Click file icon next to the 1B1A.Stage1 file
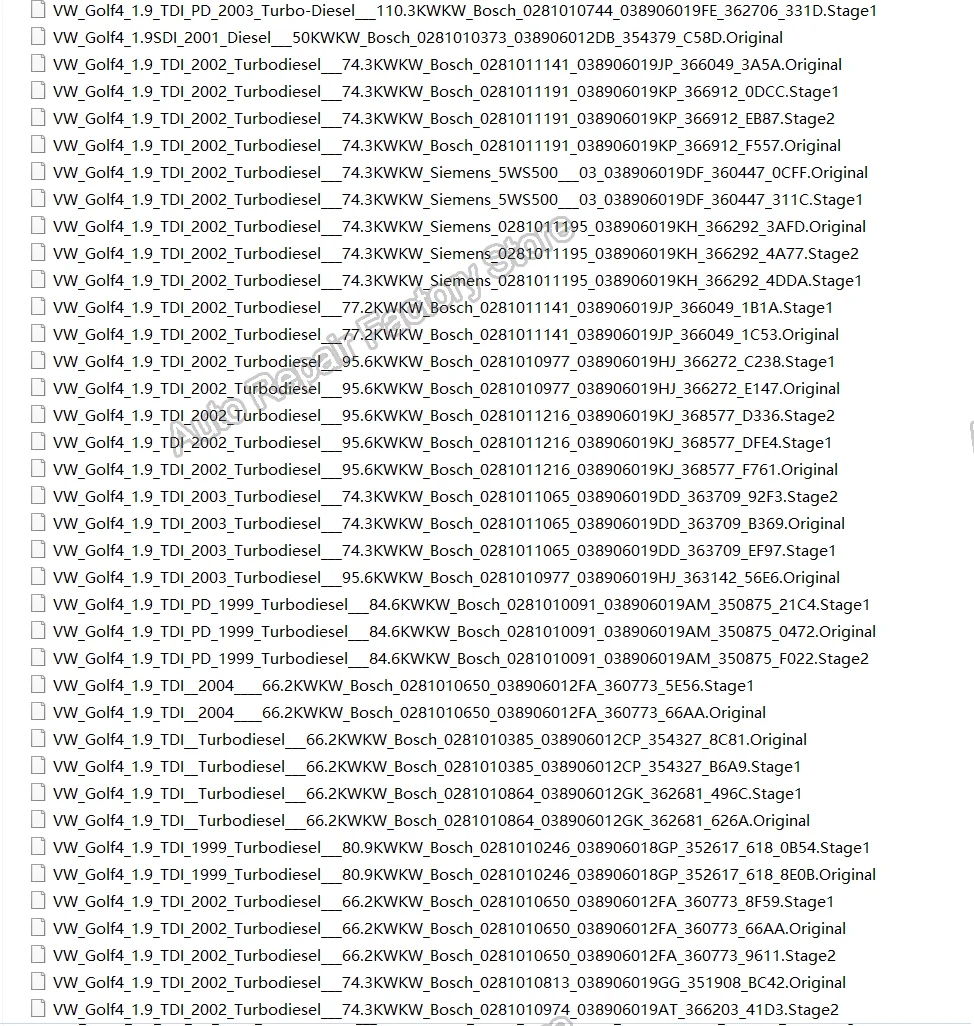Screen dimensions: 974x1026 pos(38,307)
